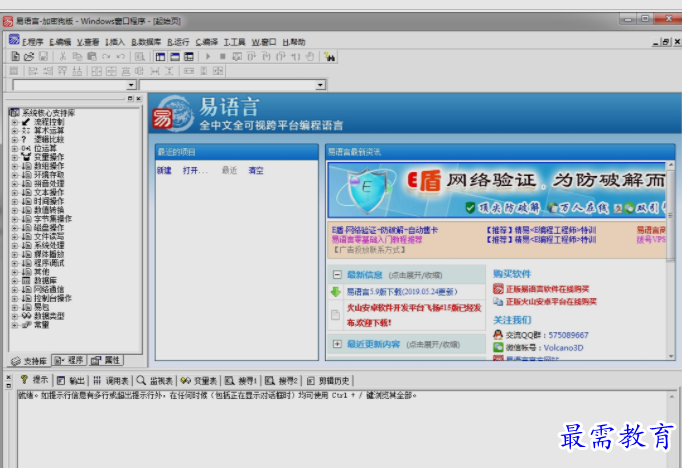
Task: Click the Save disk toolbar icon
Action: pos(43,57)
